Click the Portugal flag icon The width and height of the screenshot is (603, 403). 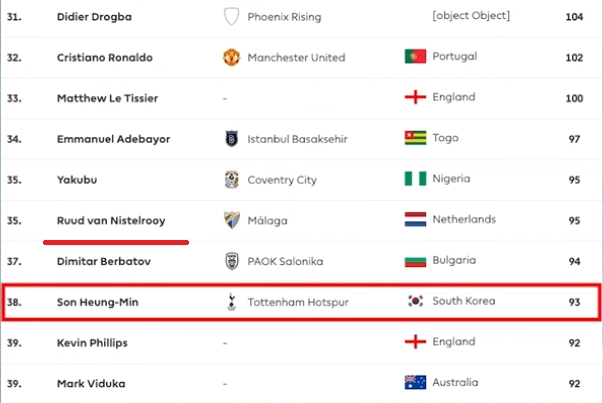415,56
